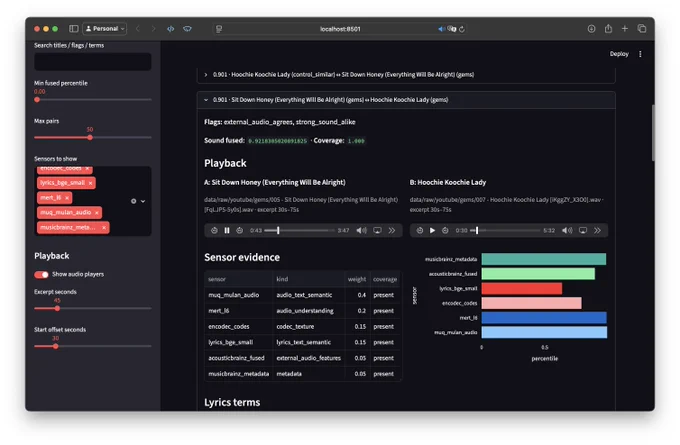Click the translate icon in the address bar

(x=452, y=29)
